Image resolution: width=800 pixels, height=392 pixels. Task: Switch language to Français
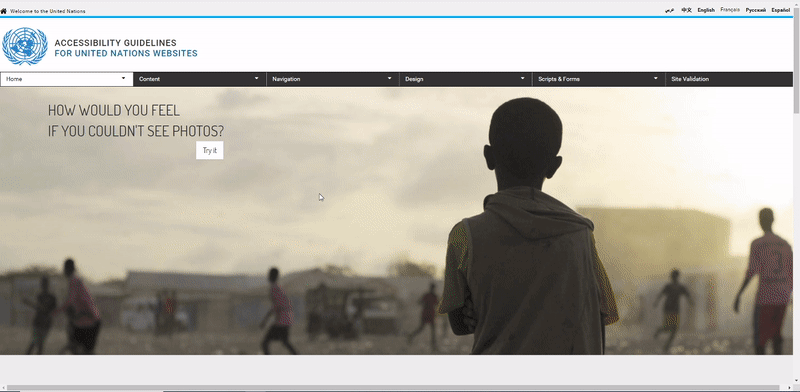pos(730,10)
